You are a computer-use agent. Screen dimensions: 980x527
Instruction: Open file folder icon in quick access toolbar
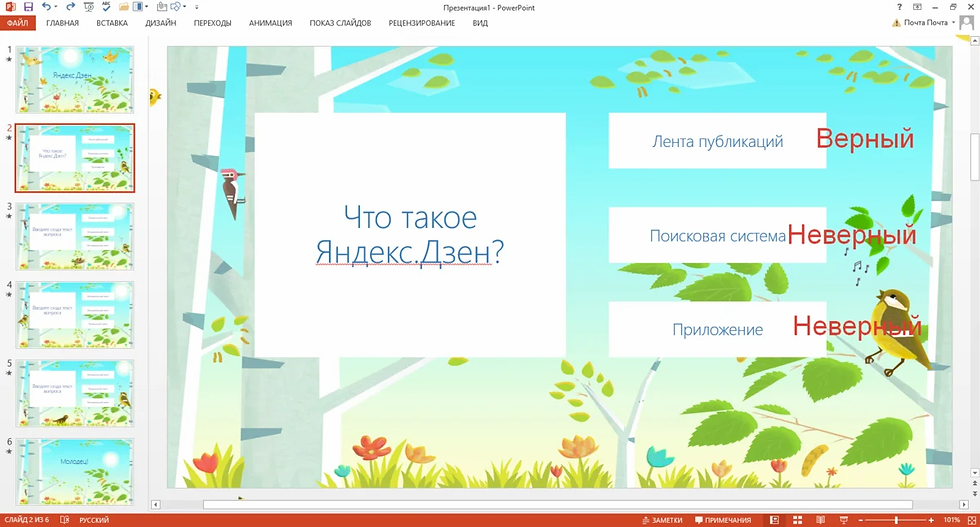point(124,7)
